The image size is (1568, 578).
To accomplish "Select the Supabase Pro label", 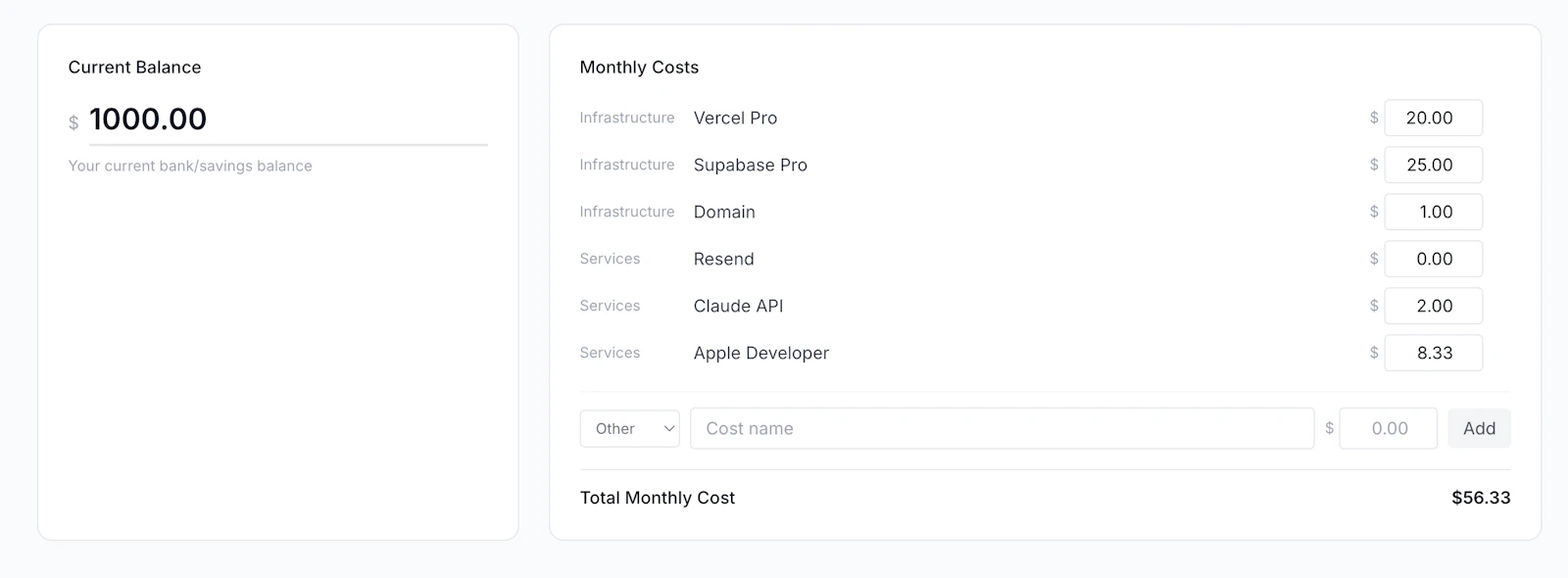I will pyautogui.click(x=751, y=165).
